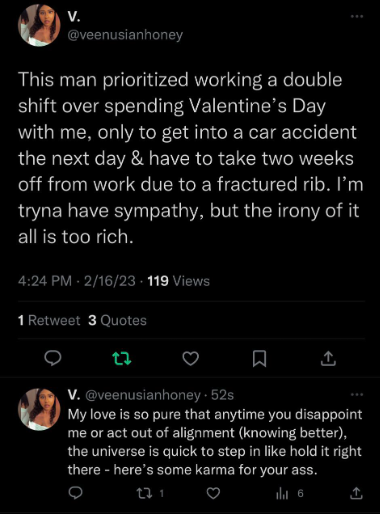380x514 pixels.
Task: Open the 3 Quotes list
Action: click(x=117, y=320)
